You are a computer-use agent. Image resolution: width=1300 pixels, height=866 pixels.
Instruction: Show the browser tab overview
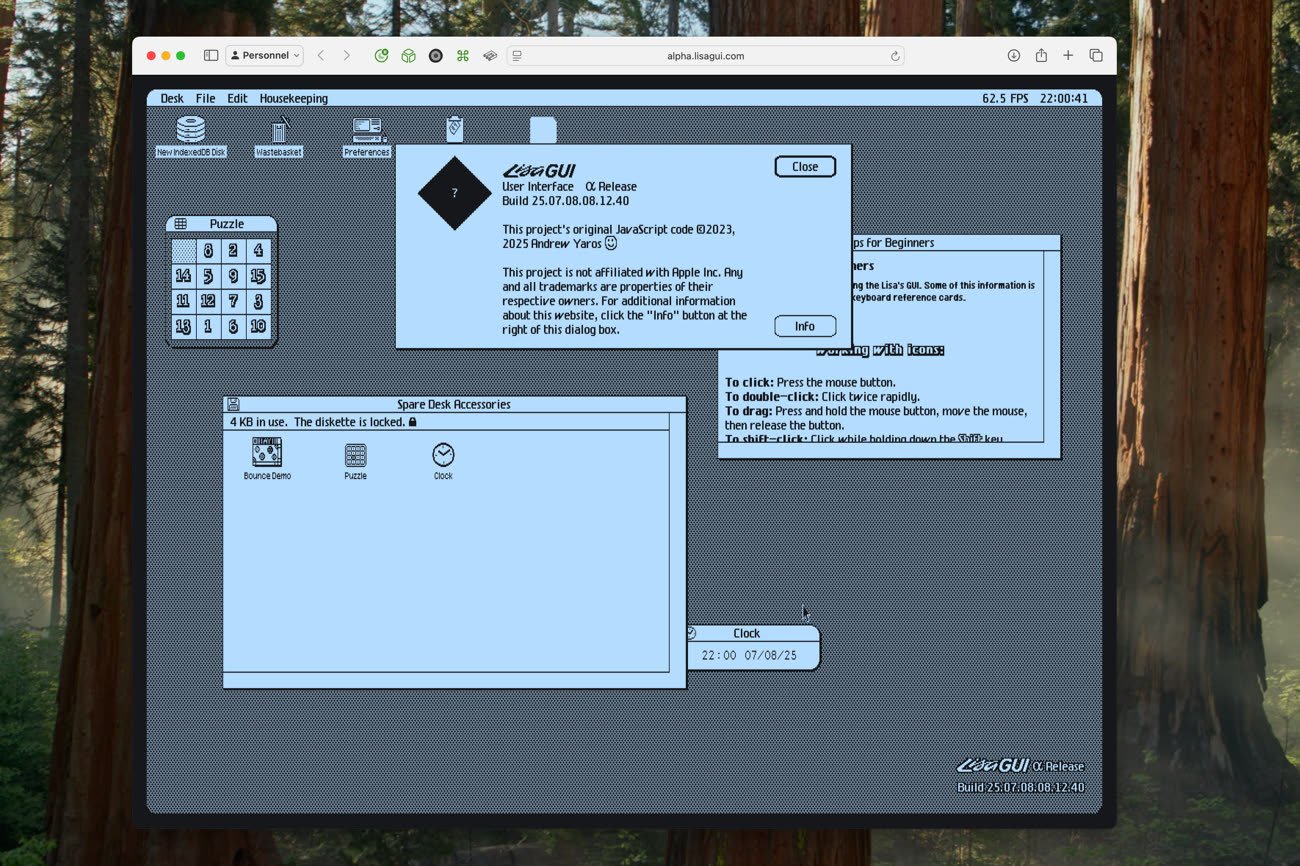1096,56
